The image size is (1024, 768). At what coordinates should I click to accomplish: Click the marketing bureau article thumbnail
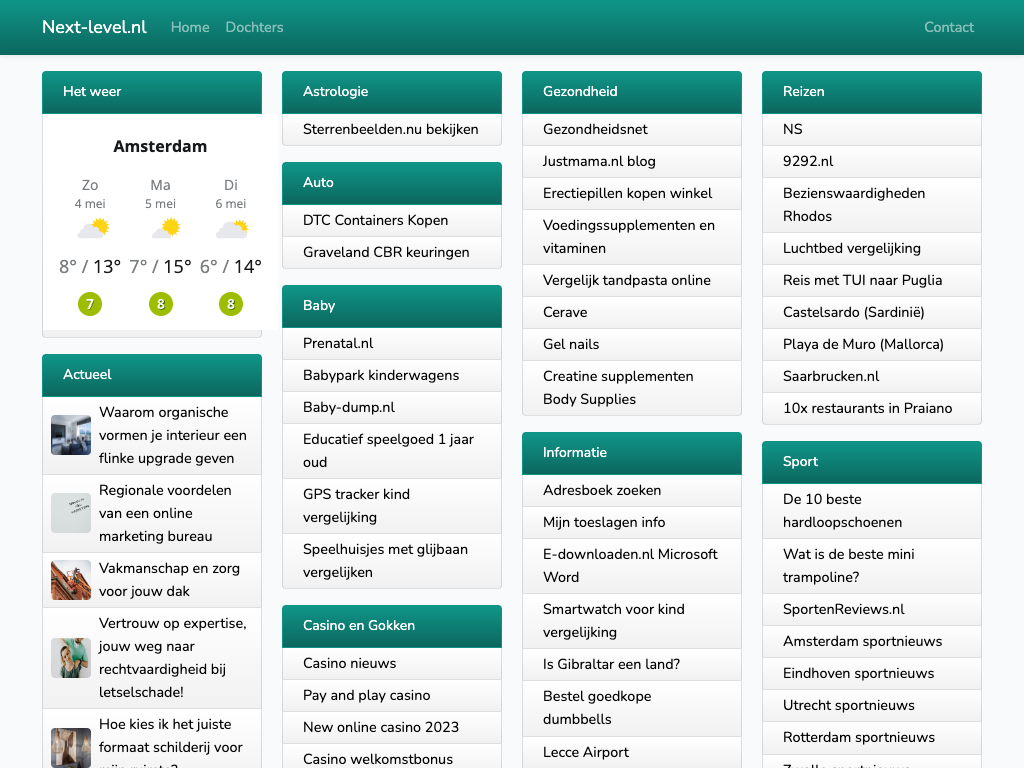(71, 513)
